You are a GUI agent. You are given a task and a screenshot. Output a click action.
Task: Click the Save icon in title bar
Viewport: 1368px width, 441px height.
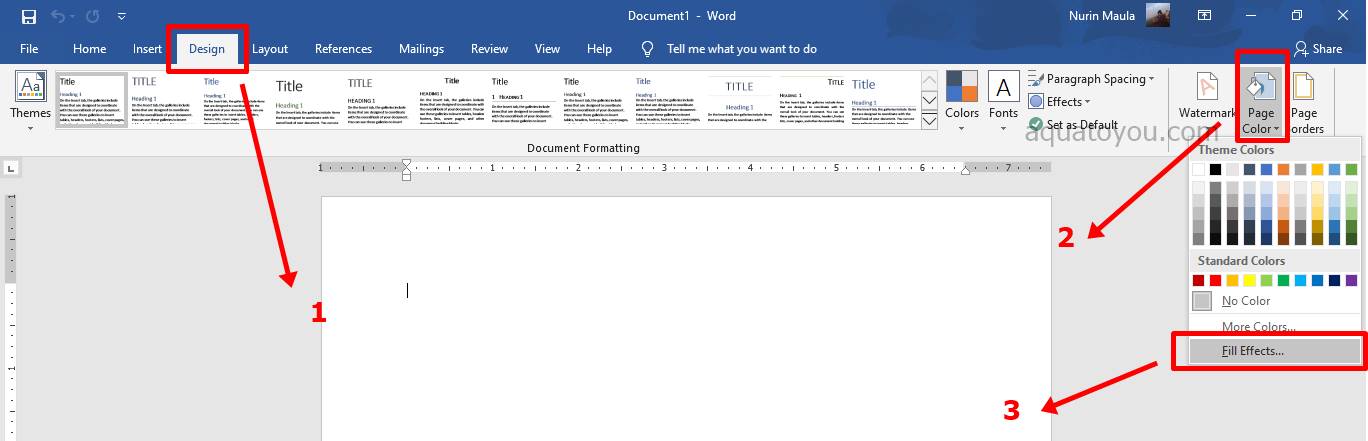28,16
